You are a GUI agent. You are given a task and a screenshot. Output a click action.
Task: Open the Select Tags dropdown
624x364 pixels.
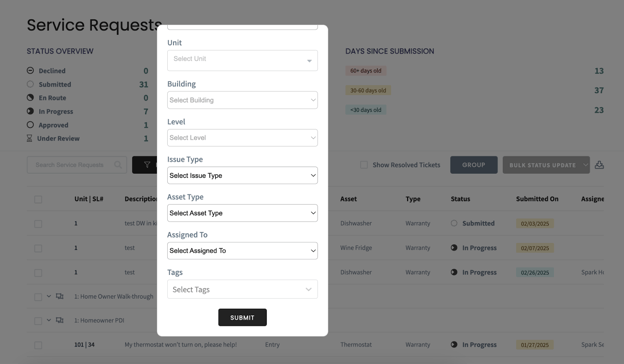[242, 289]
